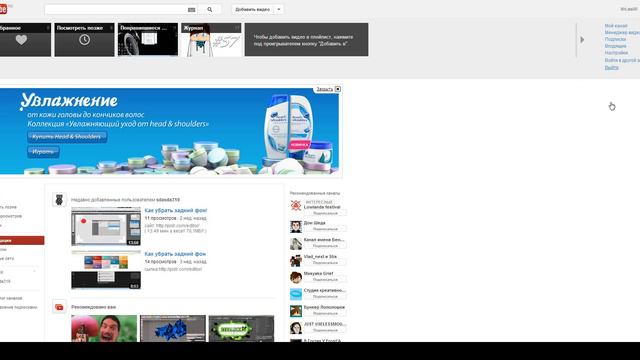Image resolution: width=640 pixels, height=360 pixels.
Task: Open the "Понравившиеся" playlist tile
Action: (x=148, y=40)
